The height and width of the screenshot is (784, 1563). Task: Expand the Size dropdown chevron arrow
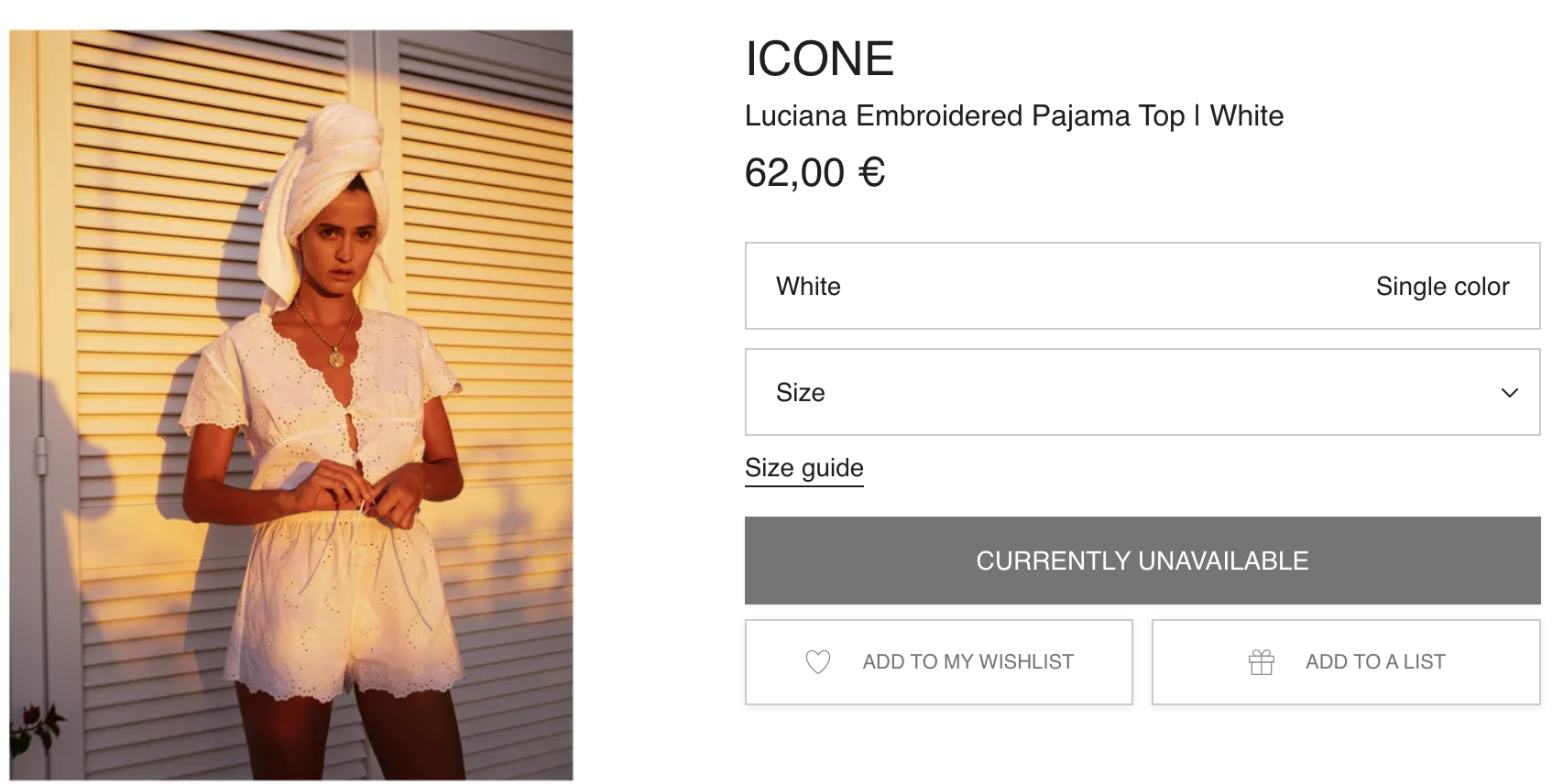pos(1509,393)
